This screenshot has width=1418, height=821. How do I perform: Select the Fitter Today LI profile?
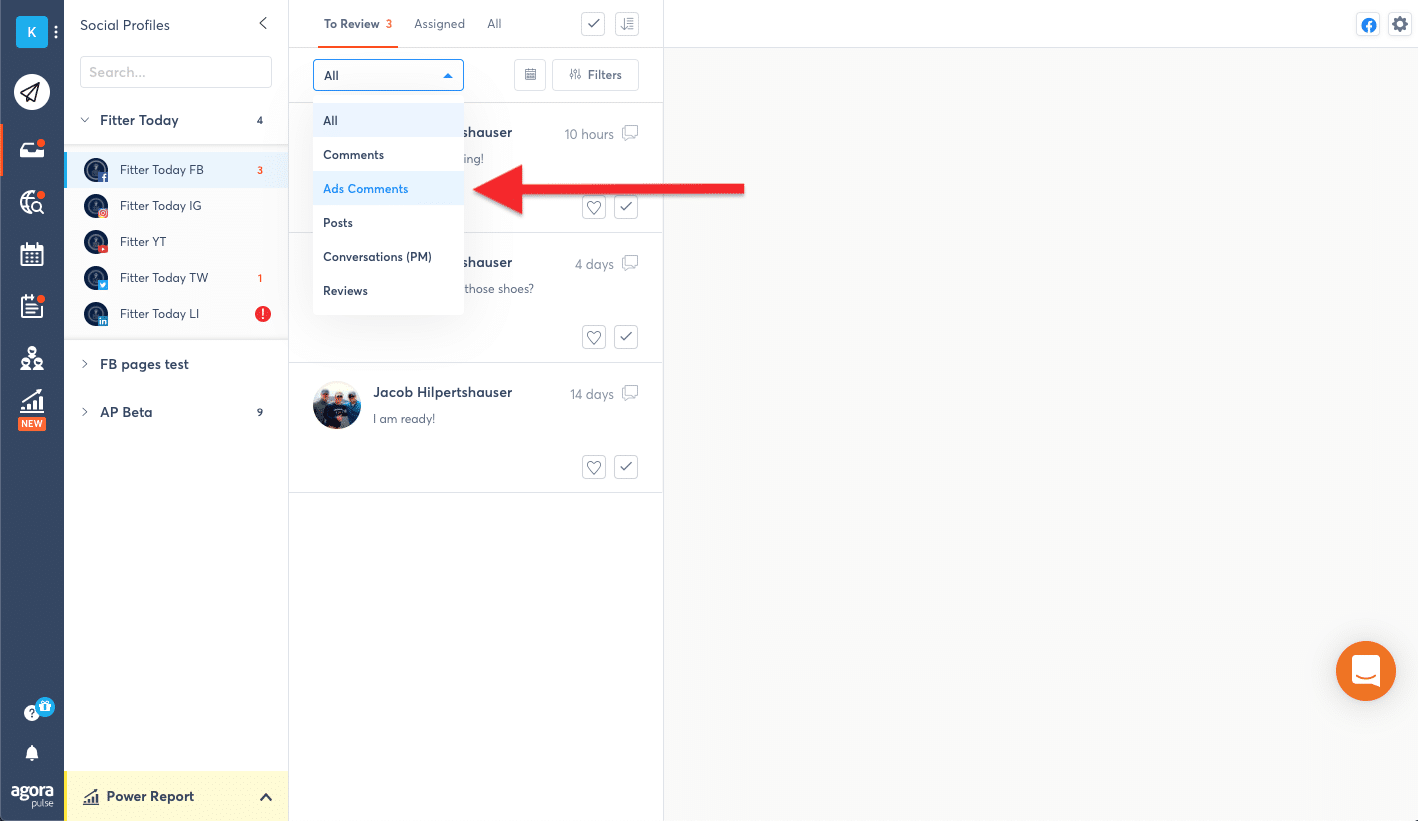176,314
